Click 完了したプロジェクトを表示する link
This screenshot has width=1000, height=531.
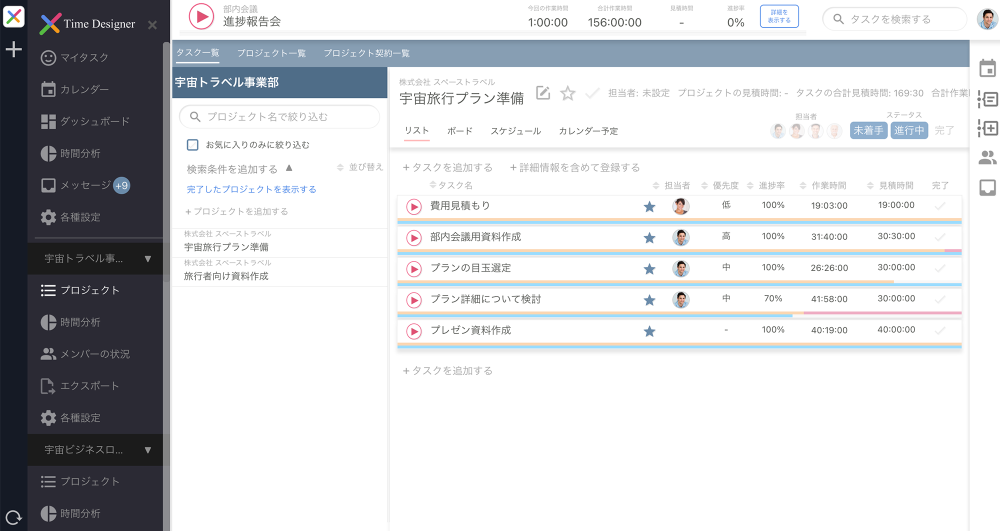coord(251,189)
